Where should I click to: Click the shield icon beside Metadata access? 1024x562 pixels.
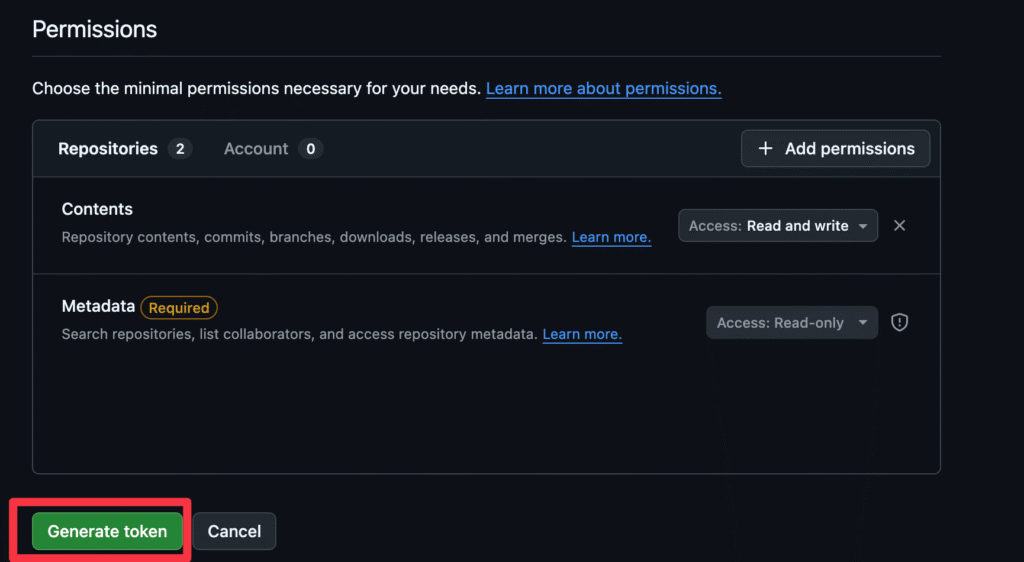[899, 322]
